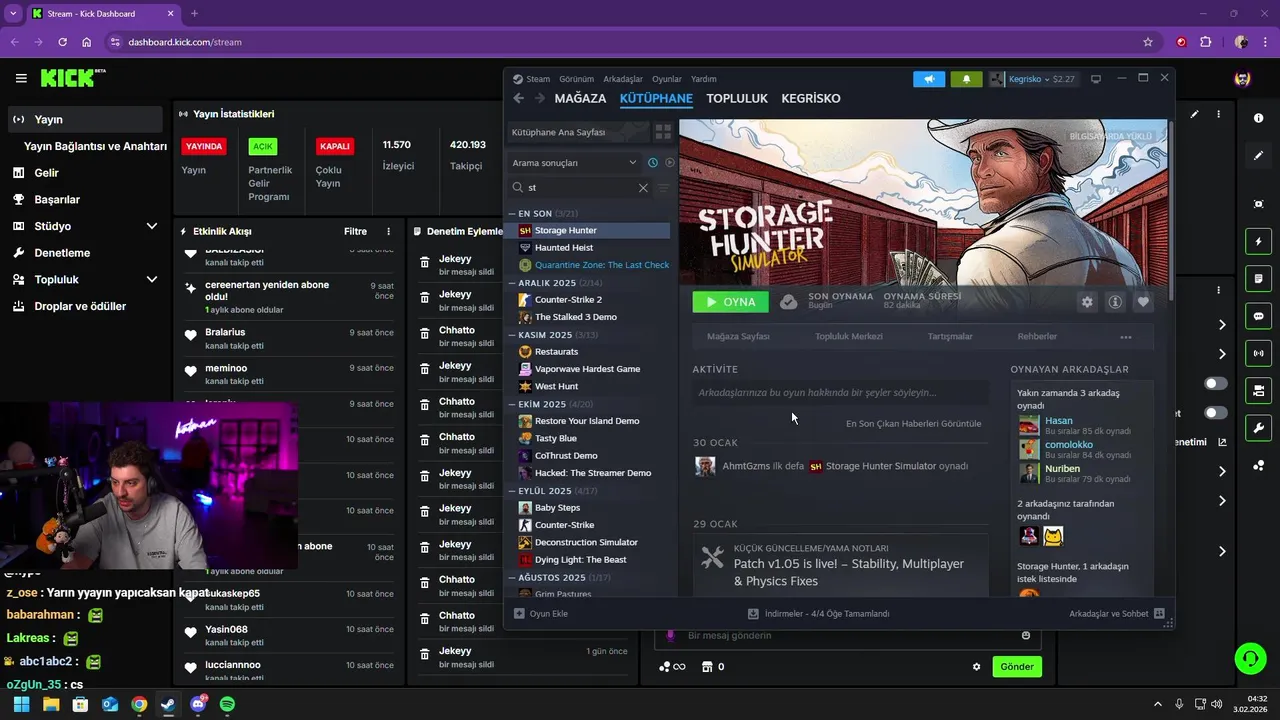Show Storage Hunter game info

[x=1115, y=301]
